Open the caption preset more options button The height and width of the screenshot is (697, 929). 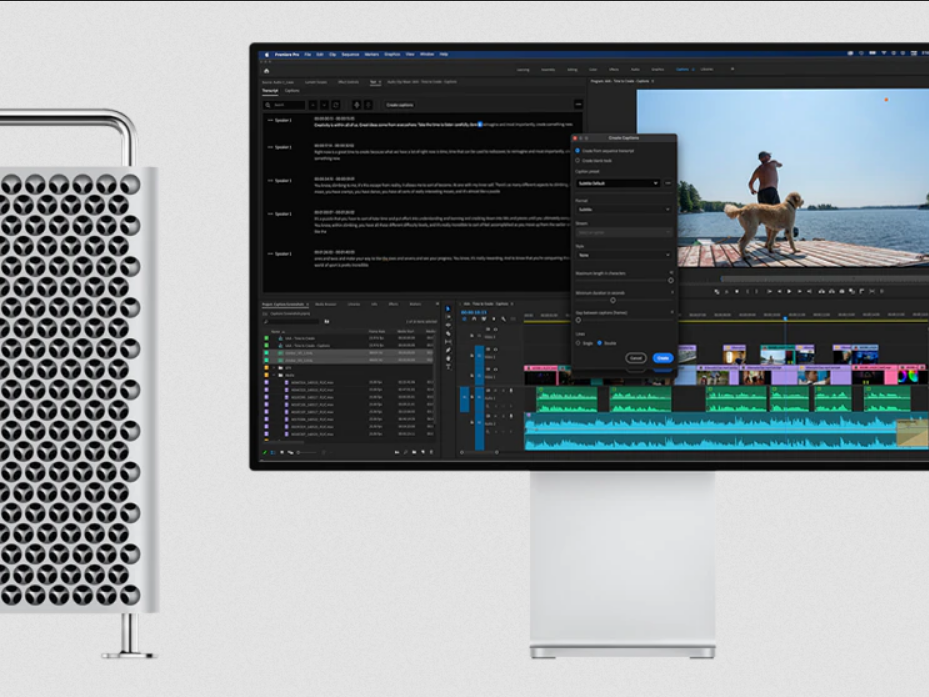[x=668, y=183]
